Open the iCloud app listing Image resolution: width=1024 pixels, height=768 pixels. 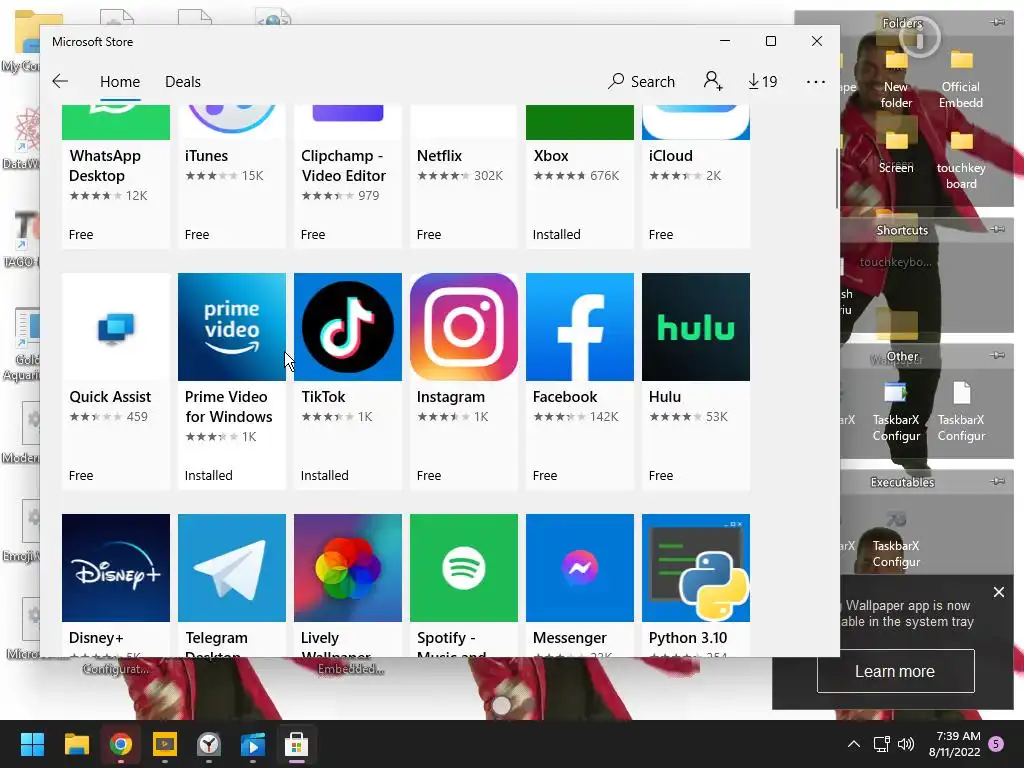tap(696, 176)
